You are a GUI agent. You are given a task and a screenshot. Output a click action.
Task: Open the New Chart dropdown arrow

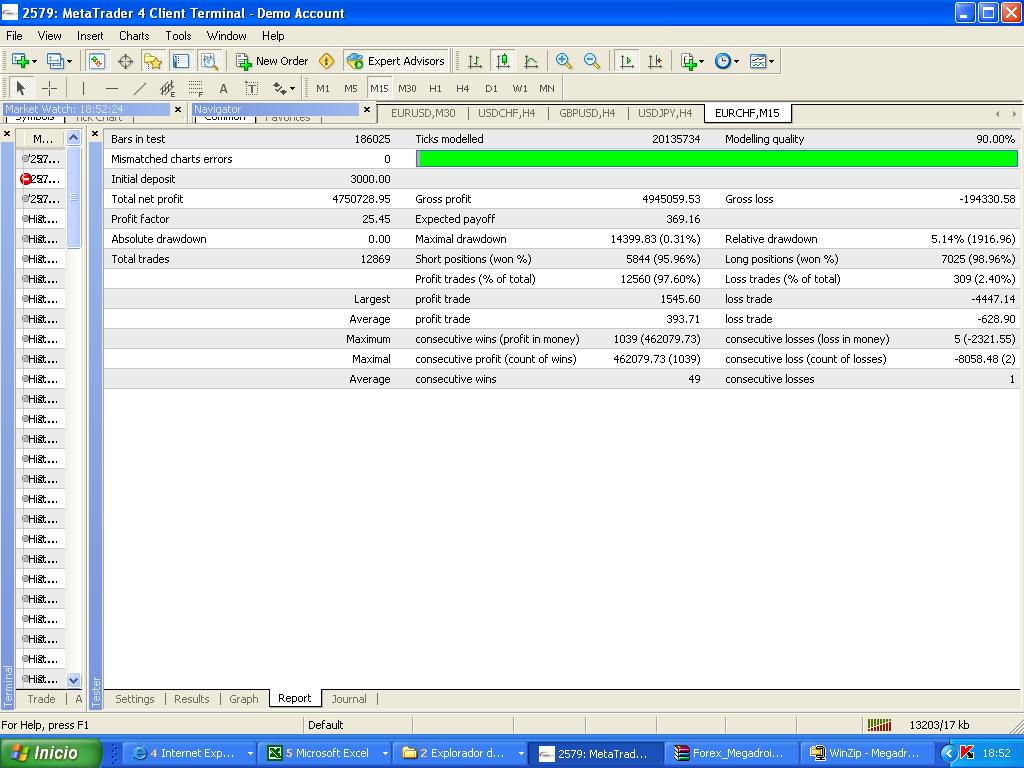[36, 61]
